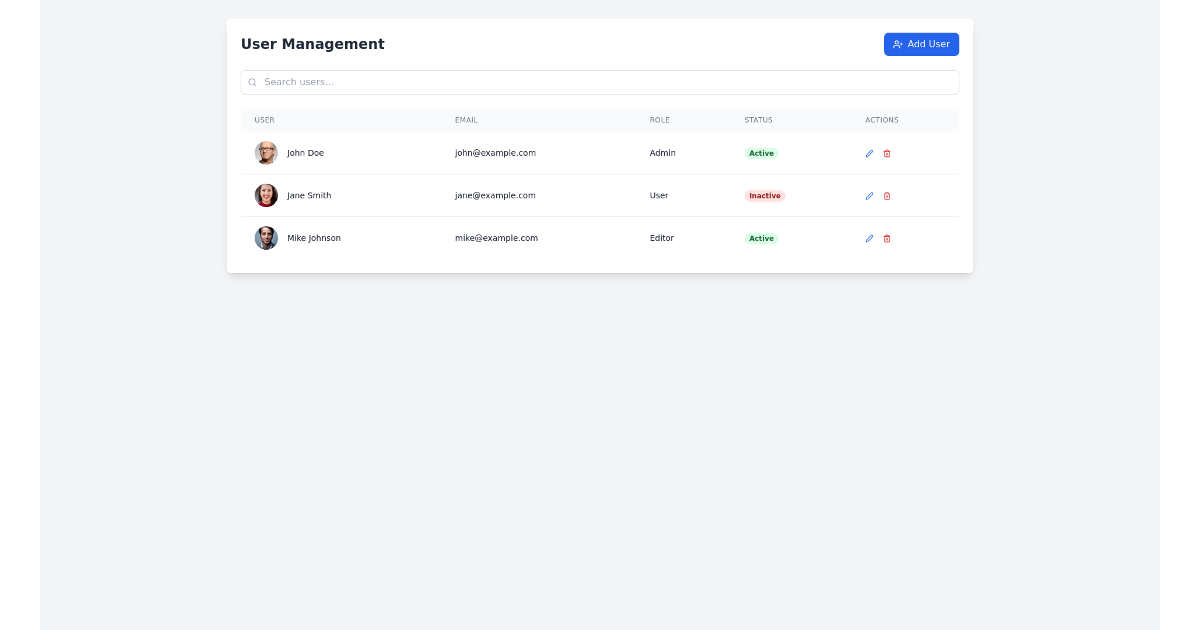This screenshot has height=630, width=1200.
Task: Toggle John Doe's Active status badge
Action: (761, 153)
